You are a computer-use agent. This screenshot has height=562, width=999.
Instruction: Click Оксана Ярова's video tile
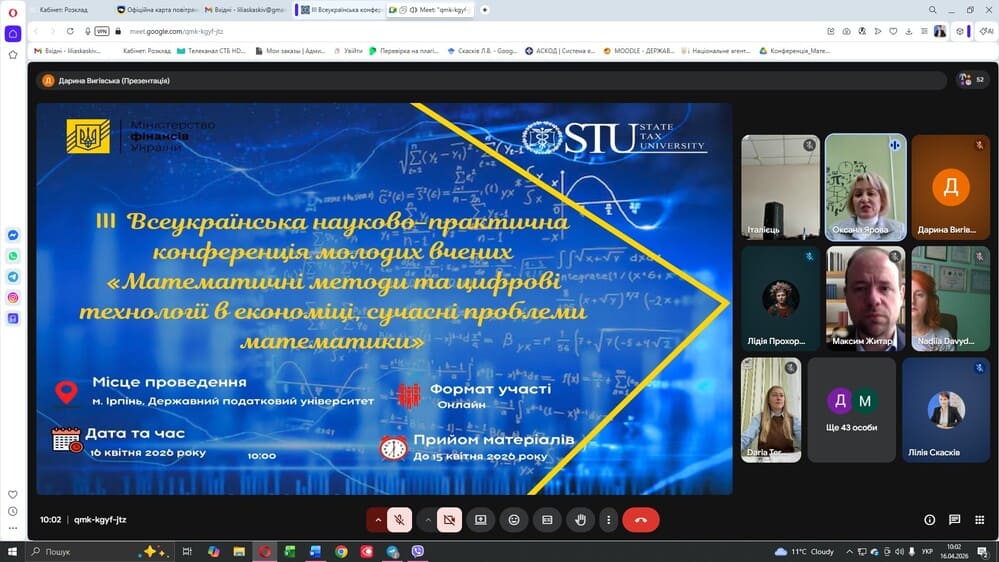[x=865, y=188]
